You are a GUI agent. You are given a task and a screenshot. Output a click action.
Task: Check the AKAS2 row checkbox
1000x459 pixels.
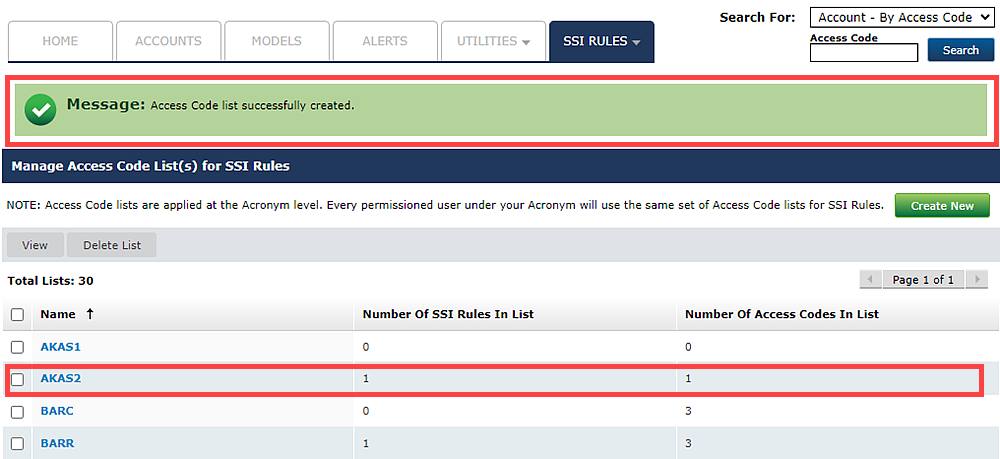(17, 379)
